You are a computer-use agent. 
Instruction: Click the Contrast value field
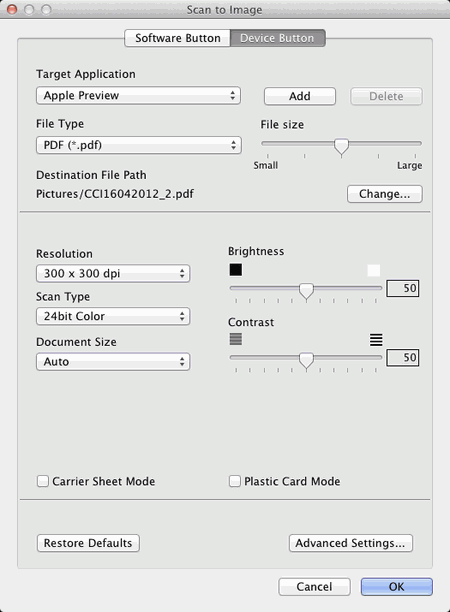[403, 358]
